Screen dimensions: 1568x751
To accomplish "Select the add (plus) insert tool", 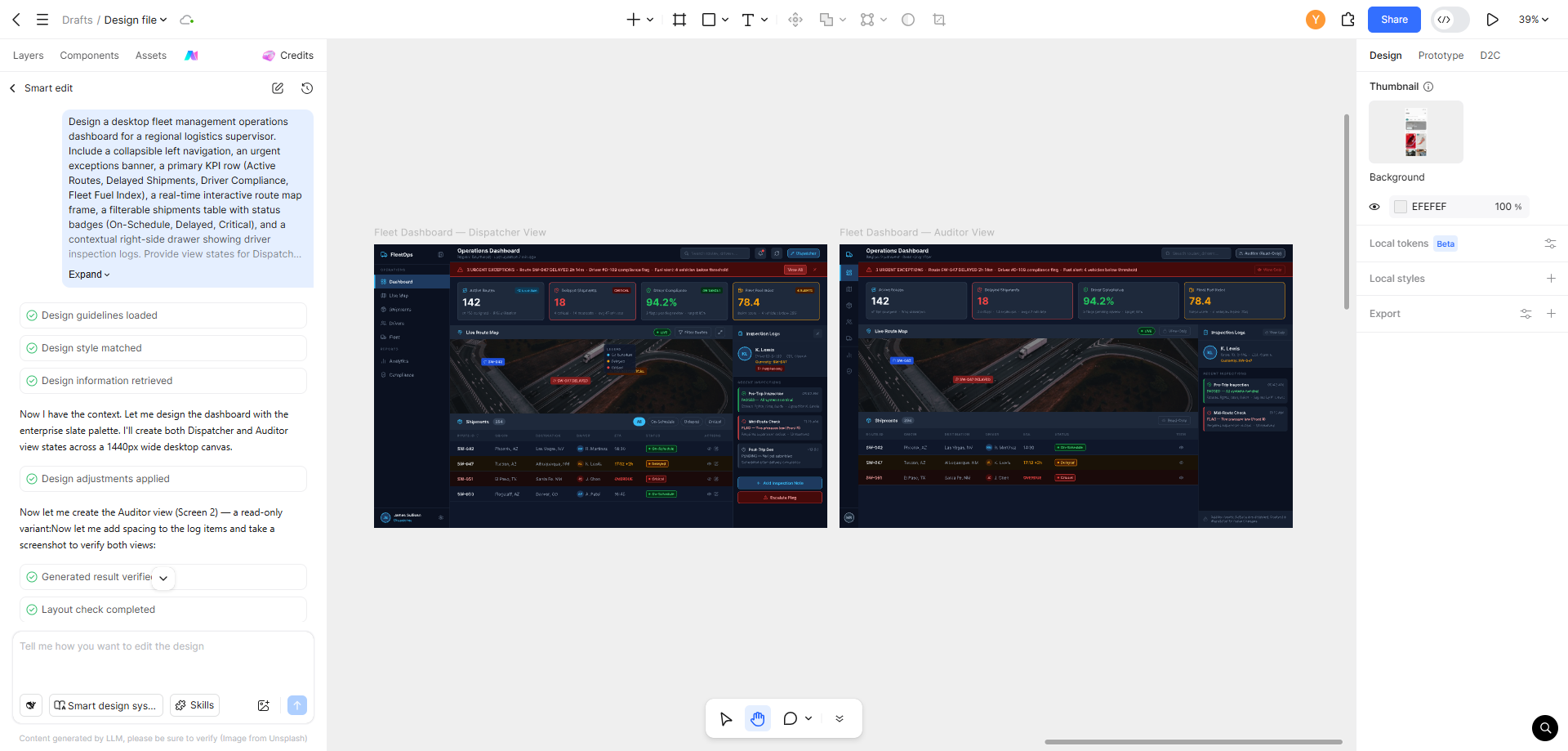I will (633, 20).
